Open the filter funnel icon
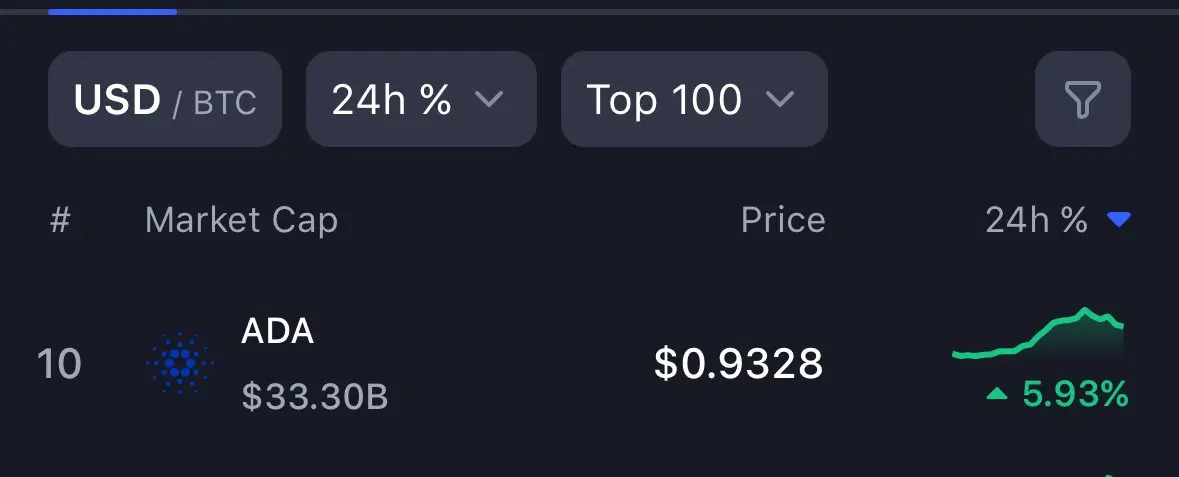Screen dimensions: 1179x477 point(1083,99)
